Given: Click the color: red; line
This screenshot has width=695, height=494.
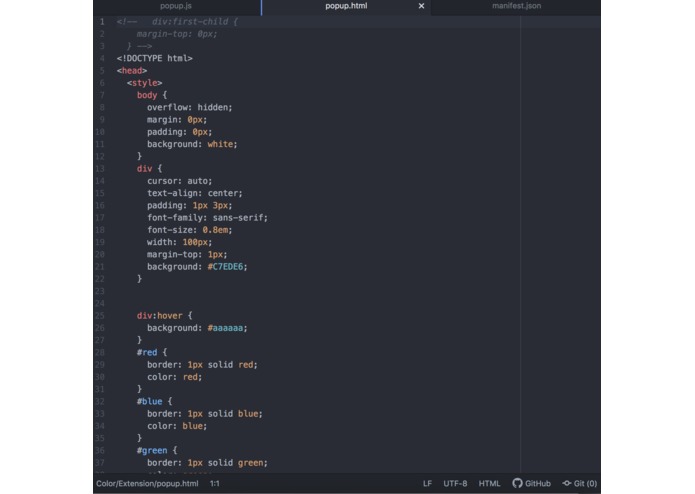Looking at the screenshot, I should (x=175, y=377).
